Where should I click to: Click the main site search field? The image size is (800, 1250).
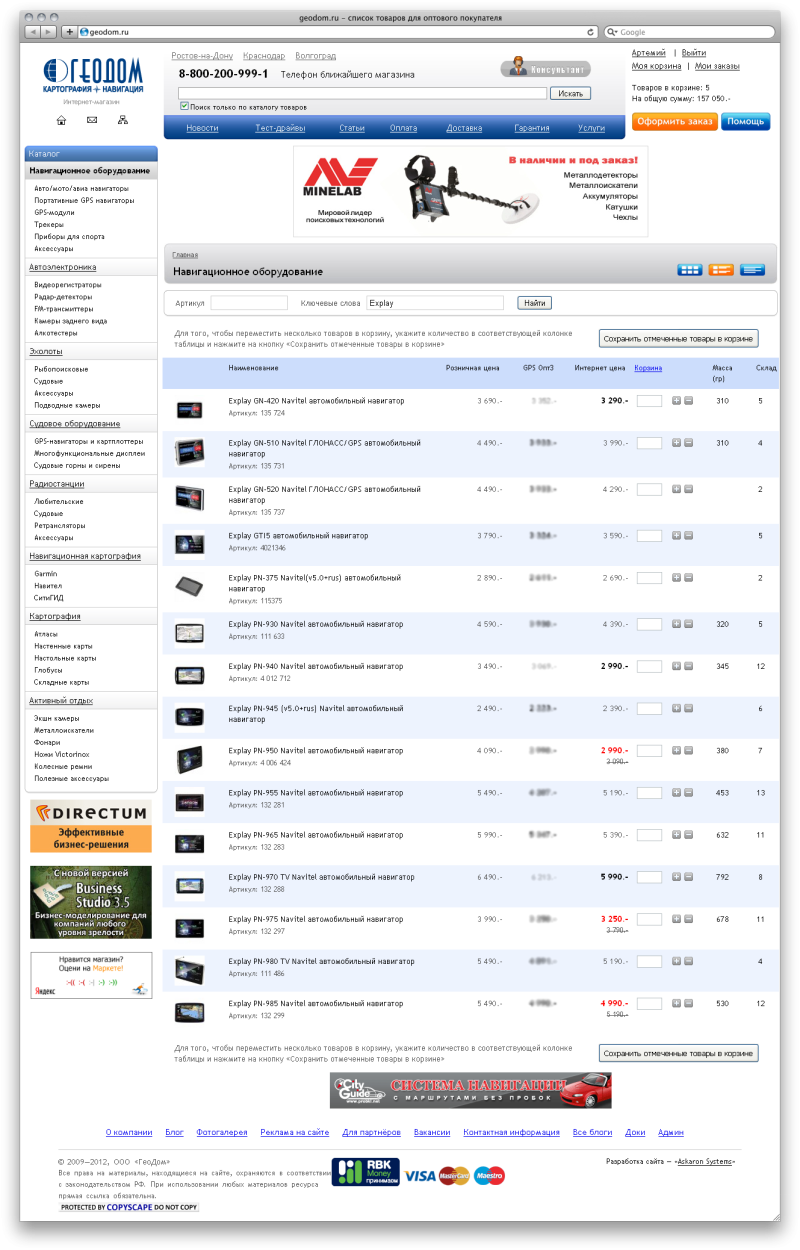363,93
